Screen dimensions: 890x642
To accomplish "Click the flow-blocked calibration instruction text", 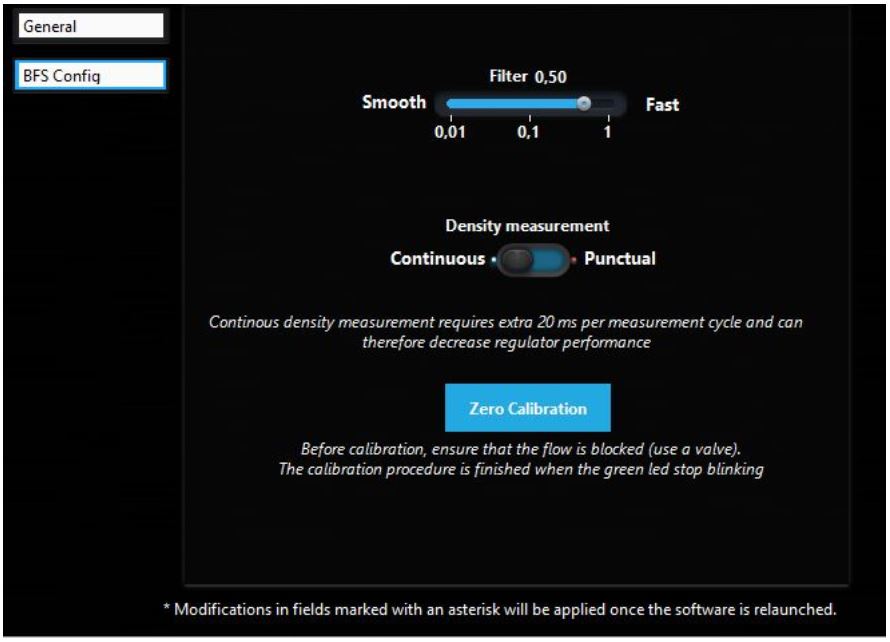I will 527,448.
